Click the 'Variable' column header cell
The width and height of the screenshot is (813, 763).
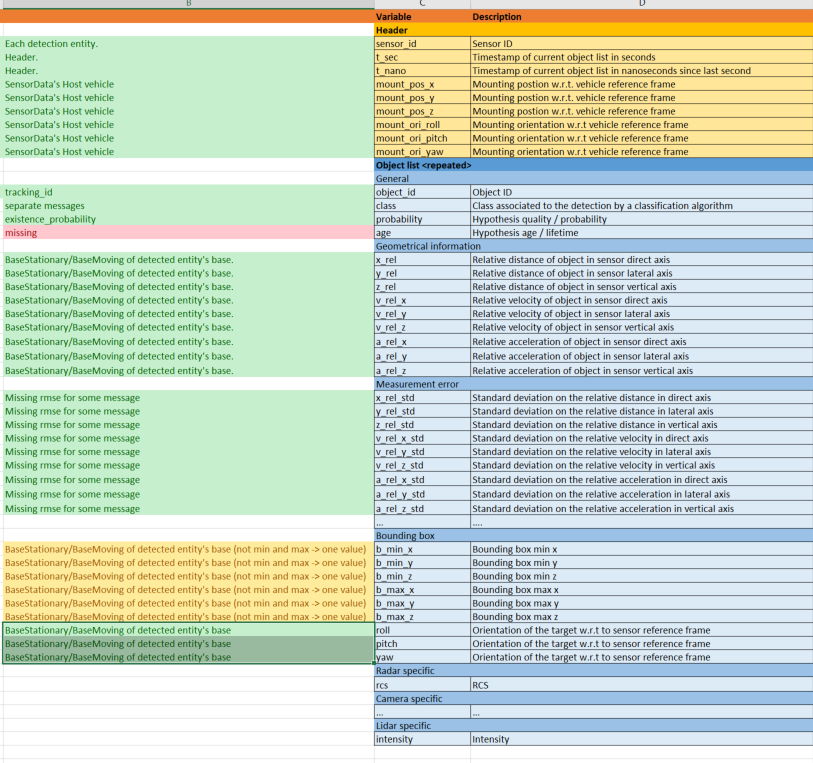click(422, 17)
